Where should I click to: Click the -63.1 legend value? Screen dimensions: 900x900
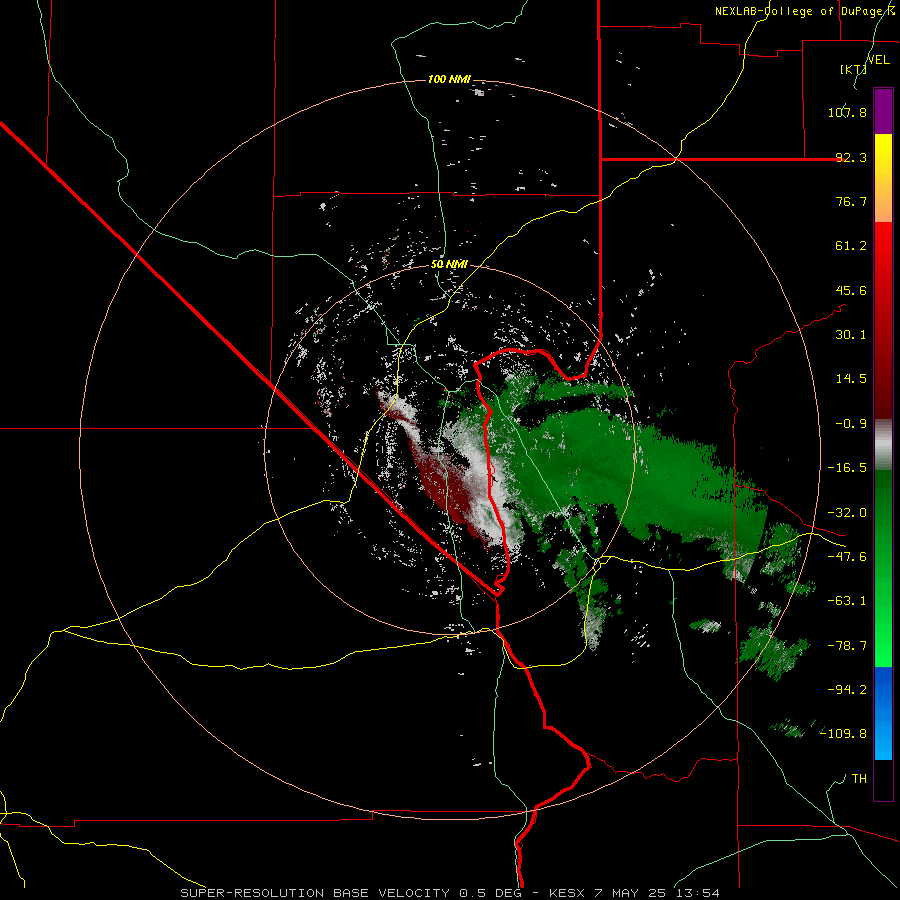847,601
